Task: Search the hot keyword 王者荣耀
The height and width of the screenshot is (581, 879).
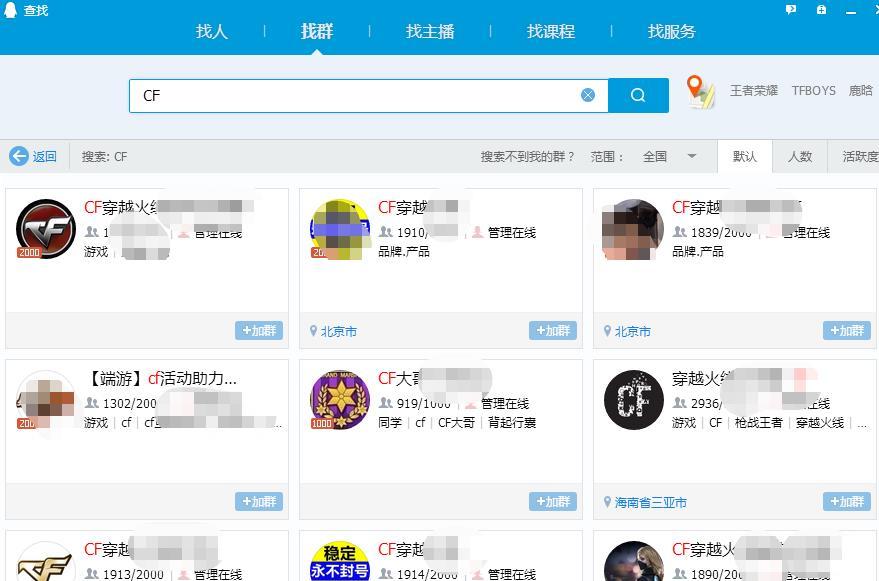Action: pos(753,91)
